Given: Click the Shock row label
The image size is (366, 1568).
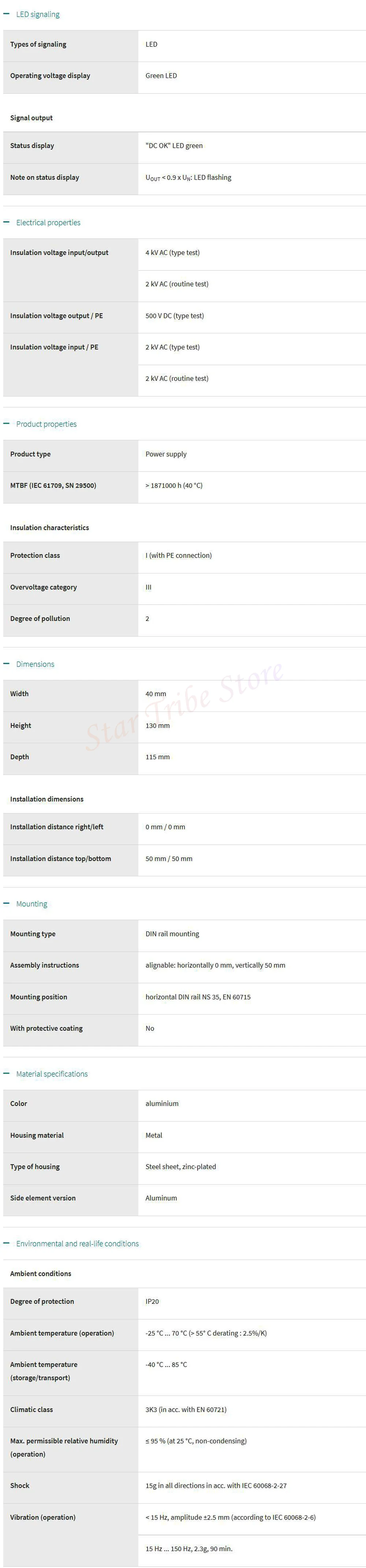Looking at the screenshot, I should pyautogui.click(x=20, y=1485).
